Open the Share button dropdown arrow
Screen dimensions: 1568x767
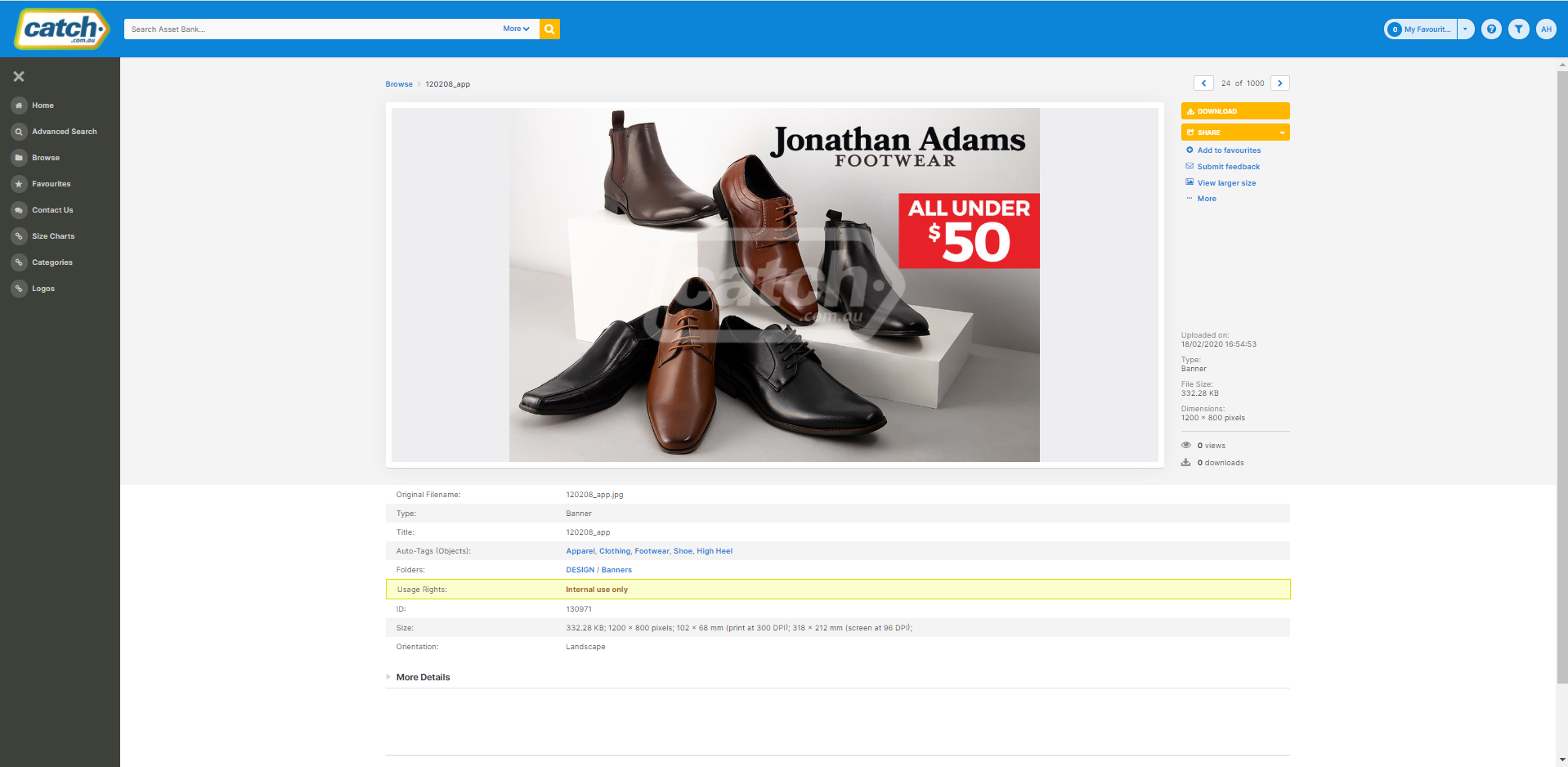tap(1282, 132)
